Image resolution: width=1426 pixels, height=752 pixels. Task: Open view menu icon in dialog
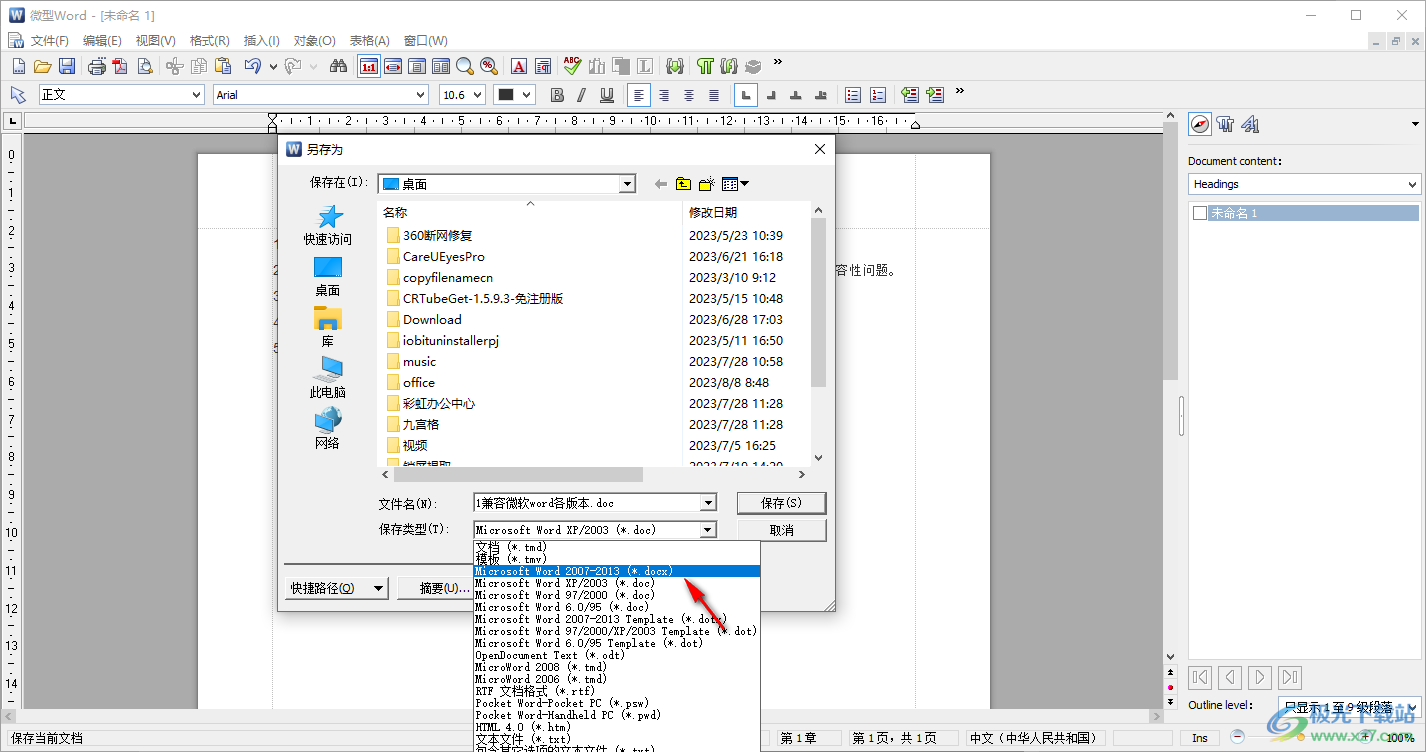tap(735, 184)
